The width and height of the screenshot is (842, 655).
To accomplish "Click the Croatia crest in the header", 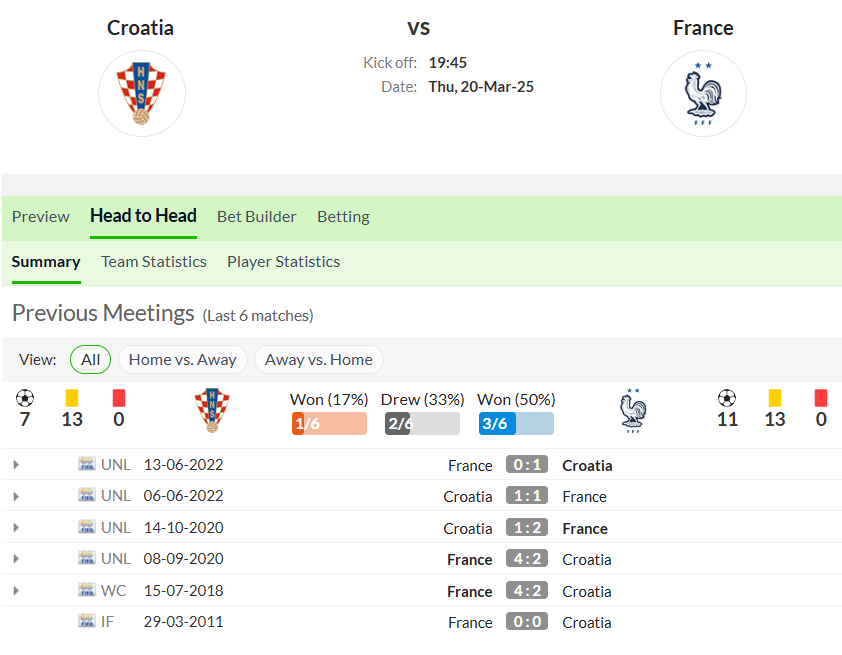I will click(141, 93).
